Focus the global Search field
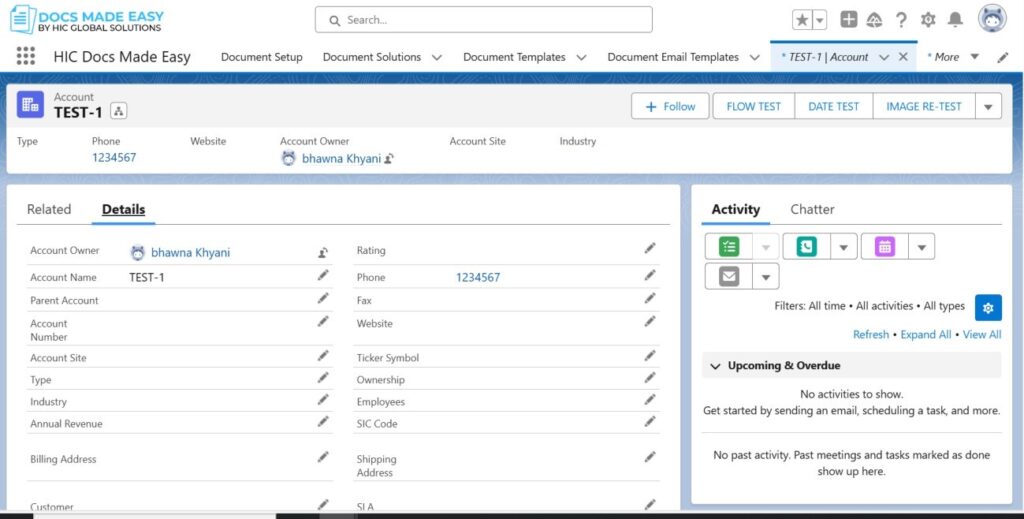The image size is (1024, 519). pyautogui.click(x=483, y=20)
